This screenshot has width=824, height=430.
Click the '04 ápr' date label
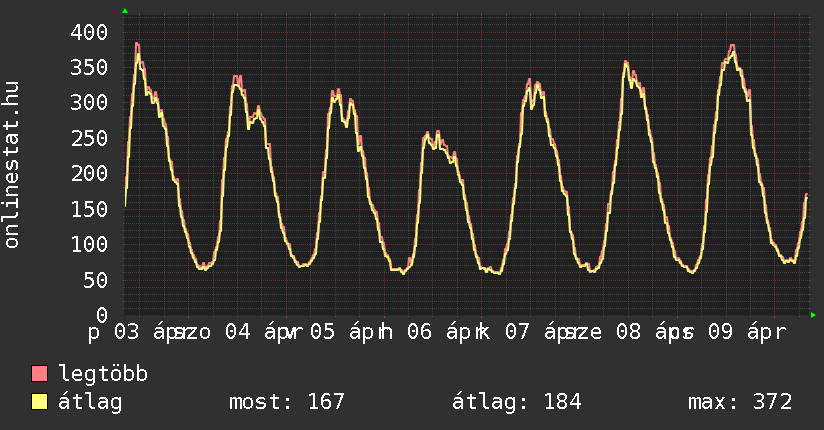251,332
